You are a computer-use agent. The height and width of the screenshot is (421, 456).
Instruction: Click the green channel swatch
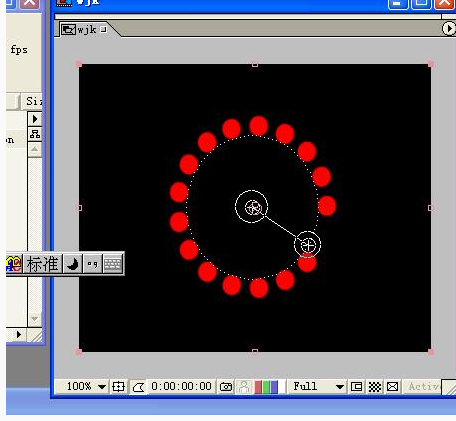point(266,387)
